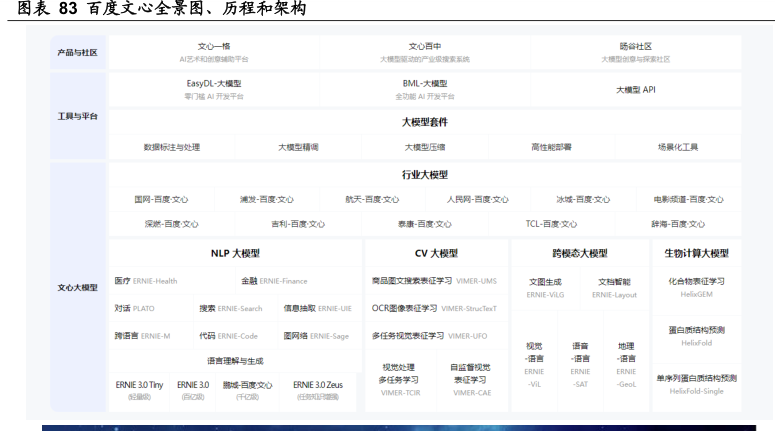This screenshot has height=431, width=775.
Task: Select the 信息抽取 ERNIE-UIE entry
Action: [320, 308]
